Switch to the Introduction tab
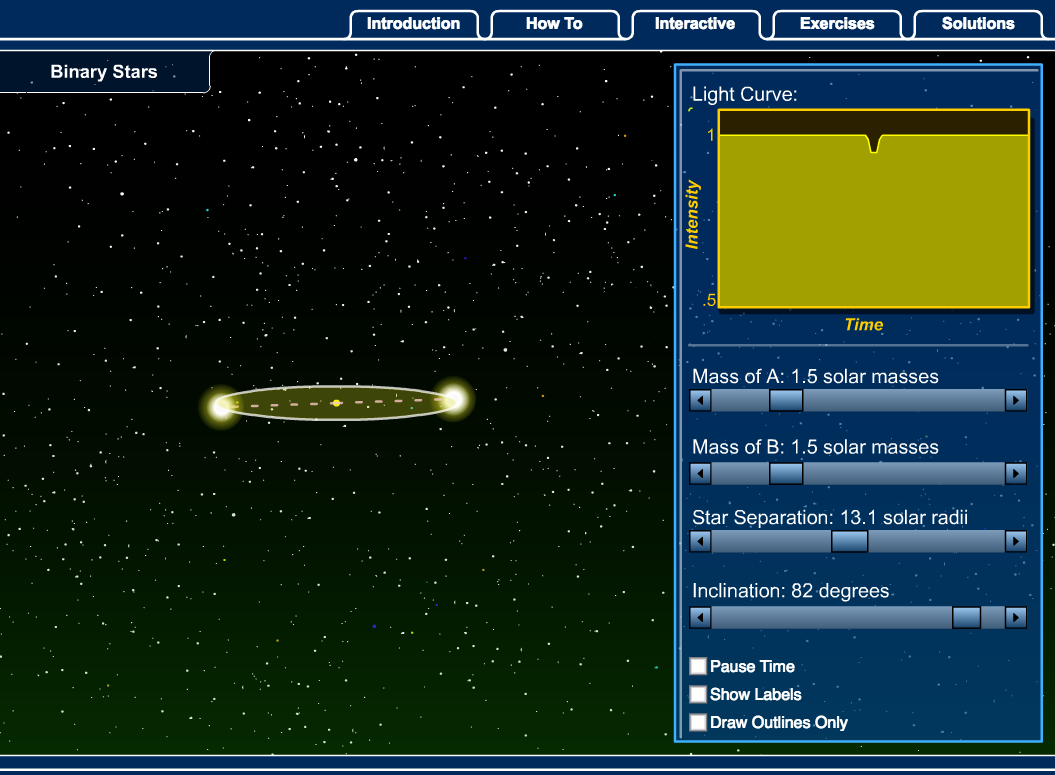1055x775 pixels. (413, 23)
